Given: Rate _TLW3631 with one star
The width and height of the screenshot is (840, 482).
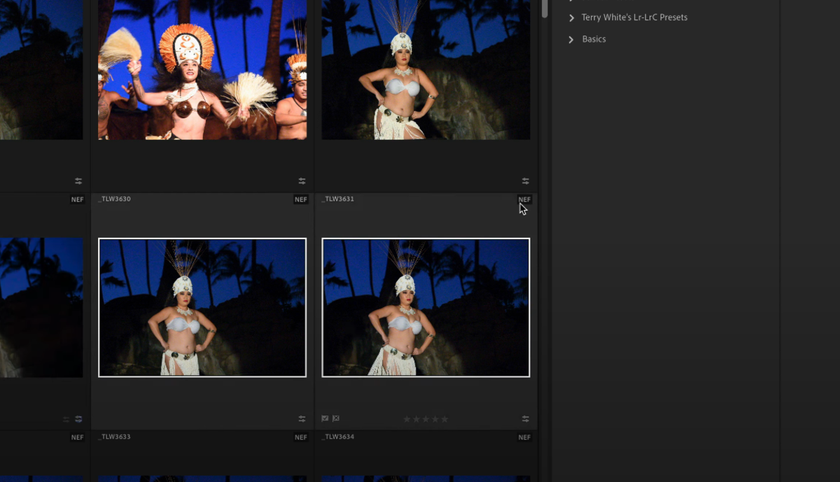Looking at the screenshot, I should [407, 419].
